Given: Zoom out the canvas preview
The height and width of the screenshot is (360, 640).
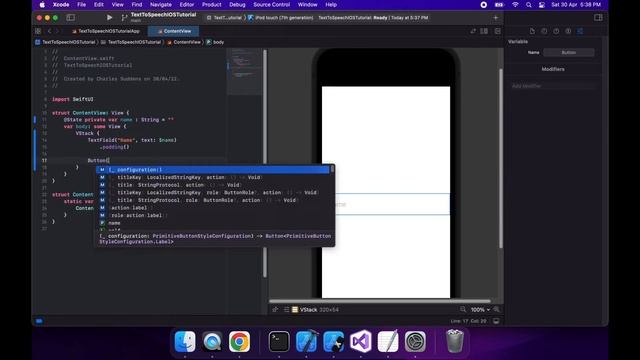Looking at the screenshot, I should point(462,310).
